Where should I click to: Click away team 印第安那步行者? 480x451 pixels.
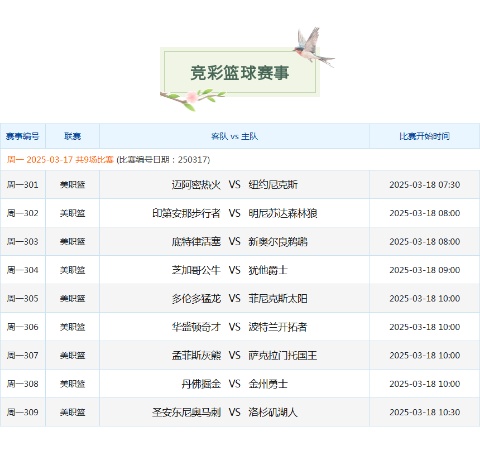coord(186,213)
